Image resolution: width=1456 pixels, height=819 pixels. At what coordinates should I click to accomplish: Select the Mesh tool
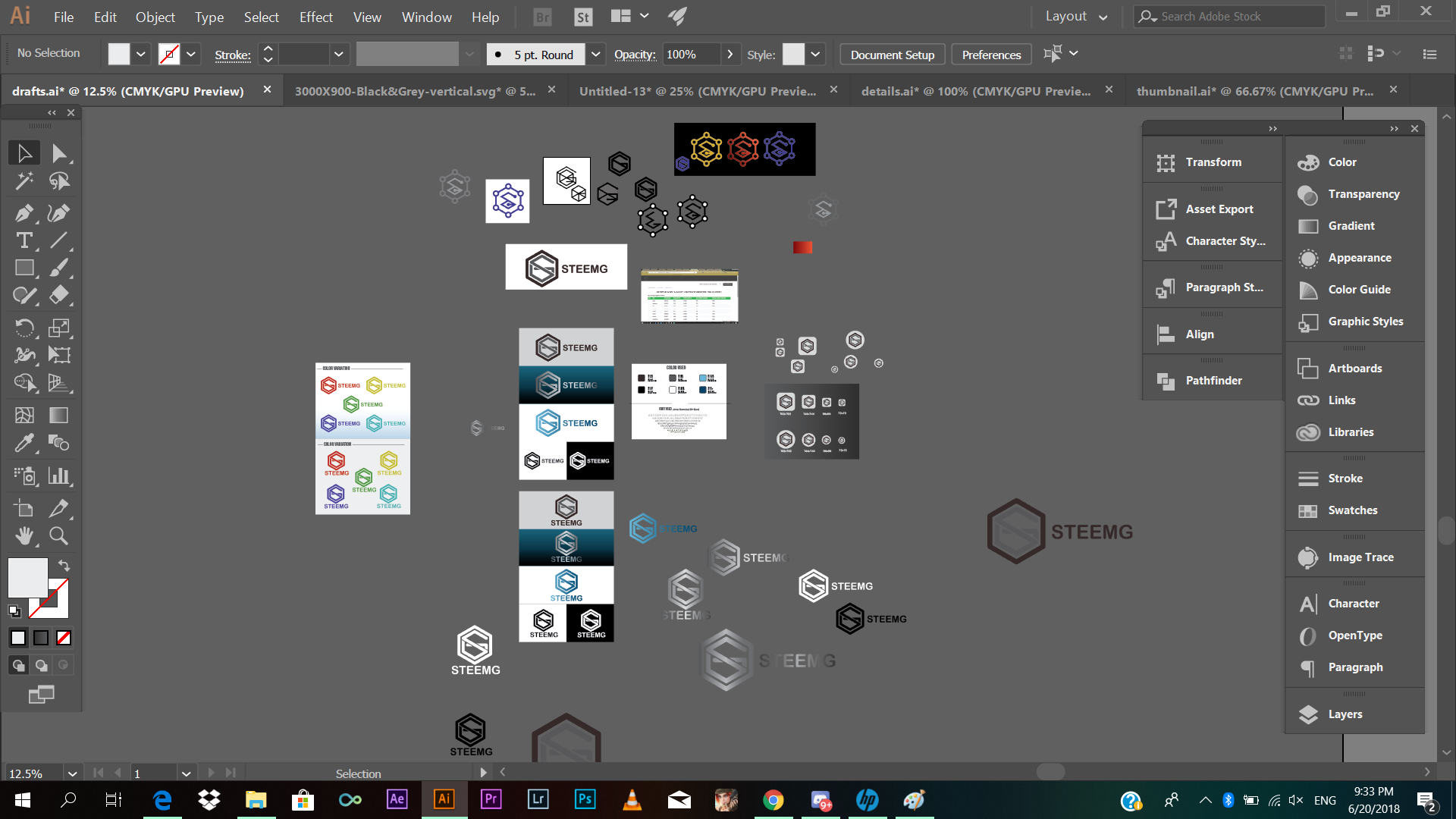24,415
